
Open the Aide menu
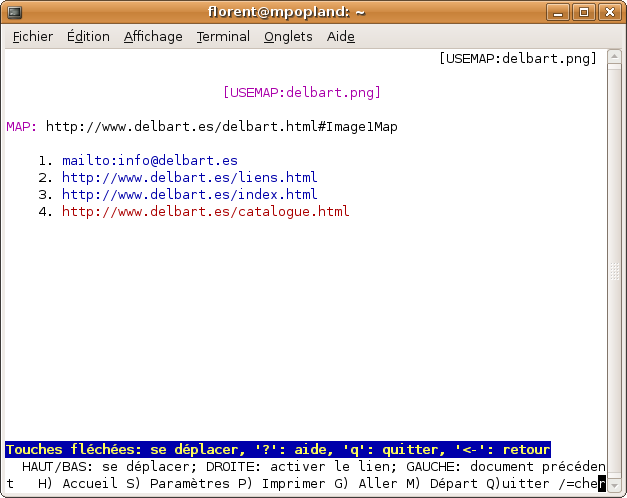[x=341, y=37]
